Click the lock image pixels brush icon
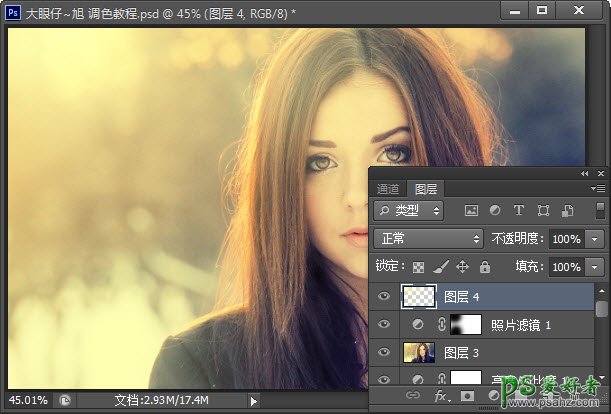The width and height of the screenshot is (611, 414). 441,267
